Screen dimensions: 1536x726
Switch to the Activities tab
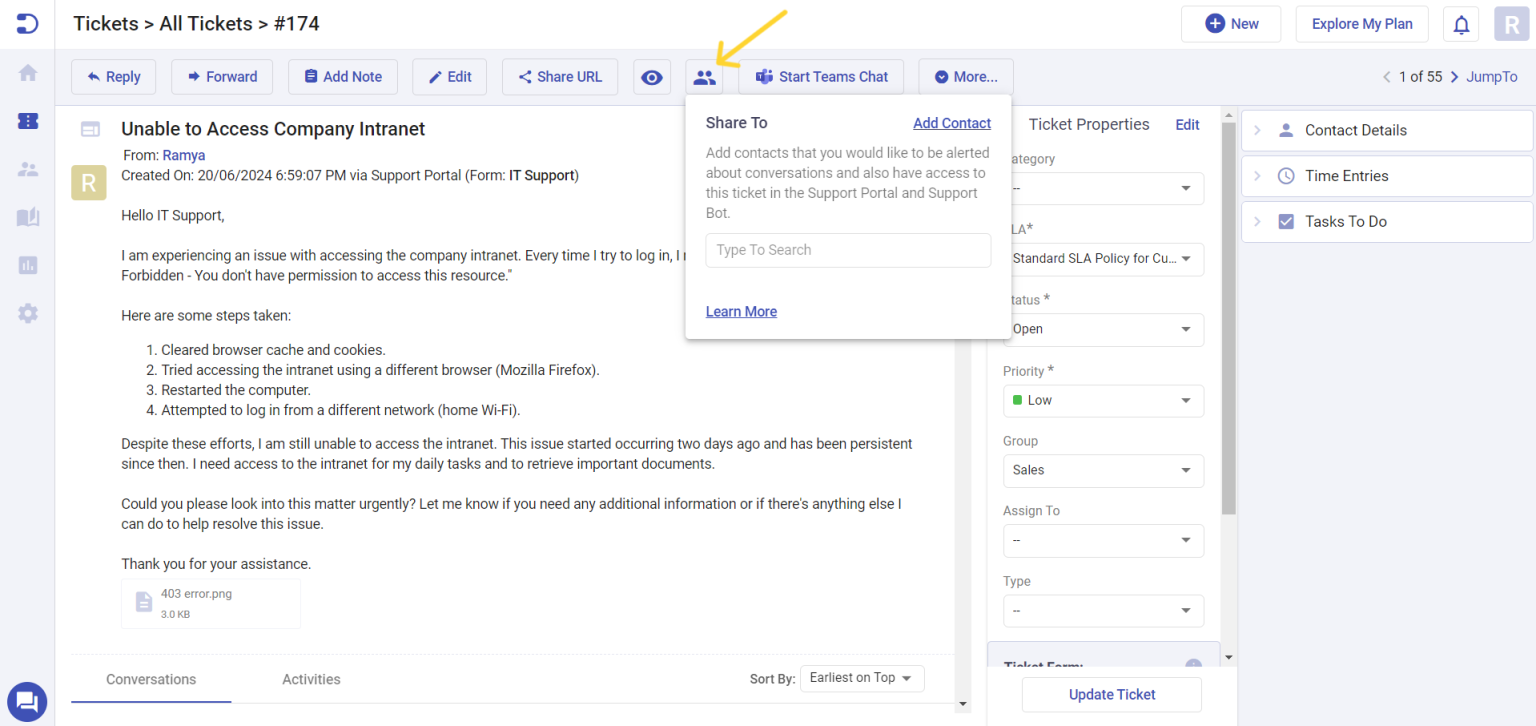310,679
